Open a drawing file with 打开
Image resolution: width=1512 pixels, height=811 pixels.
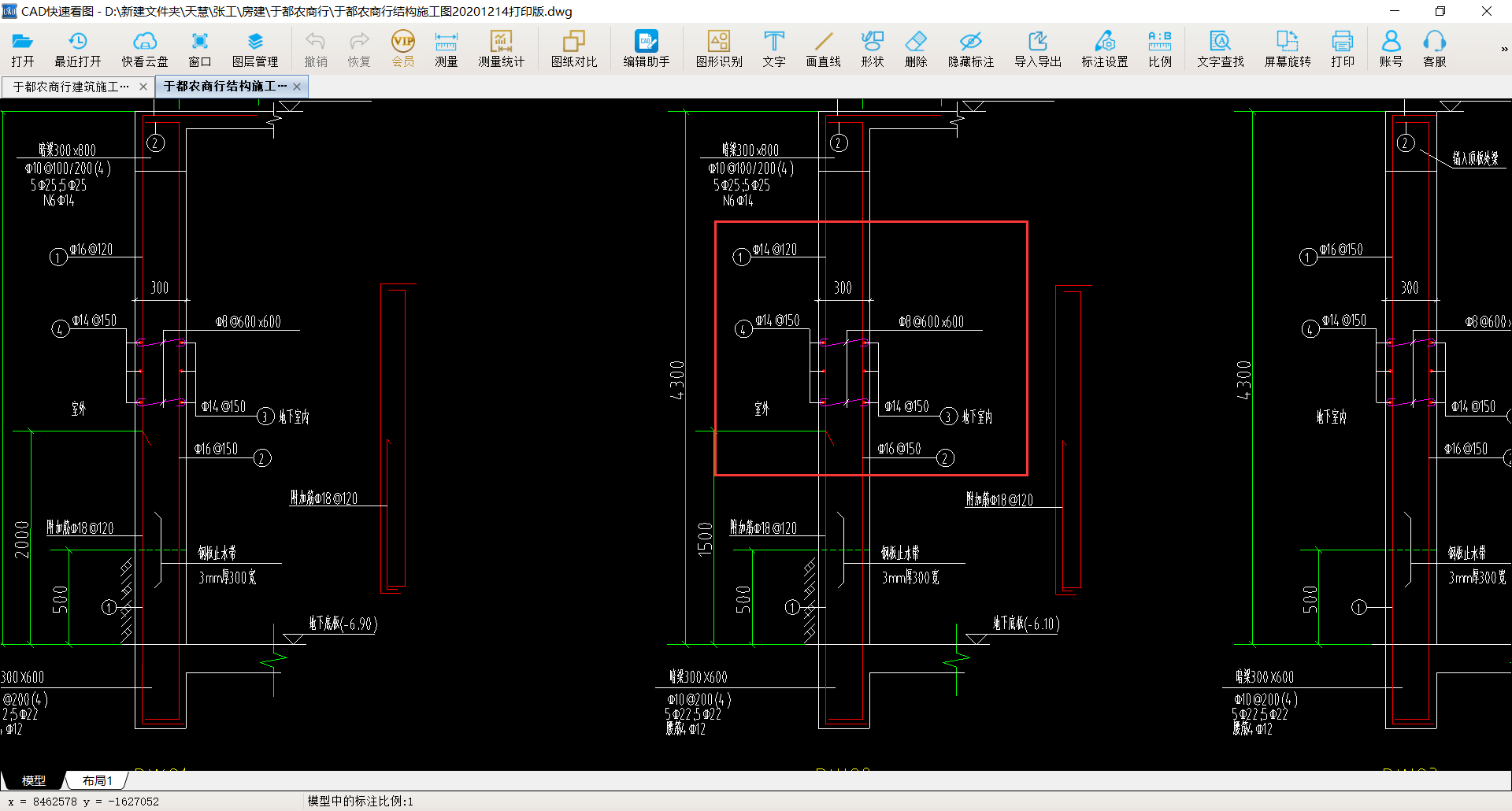pos(23,50)
